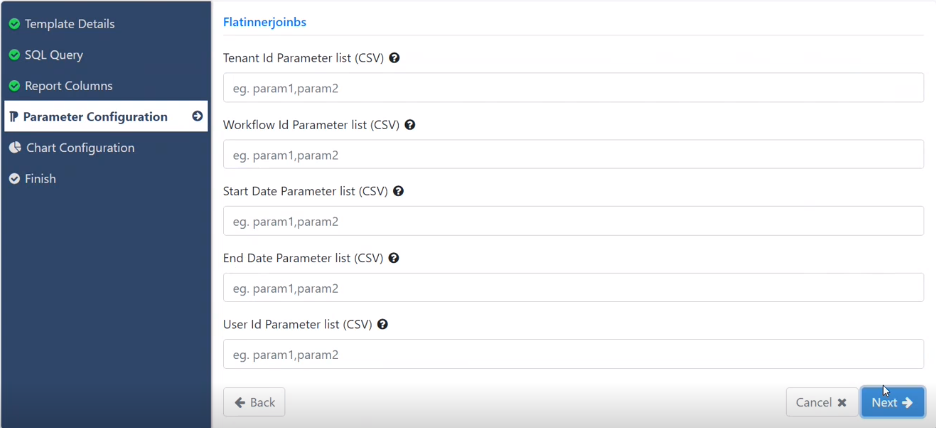
Task: Click help icon beside End Date Parameter list
Action: point(393,258)
